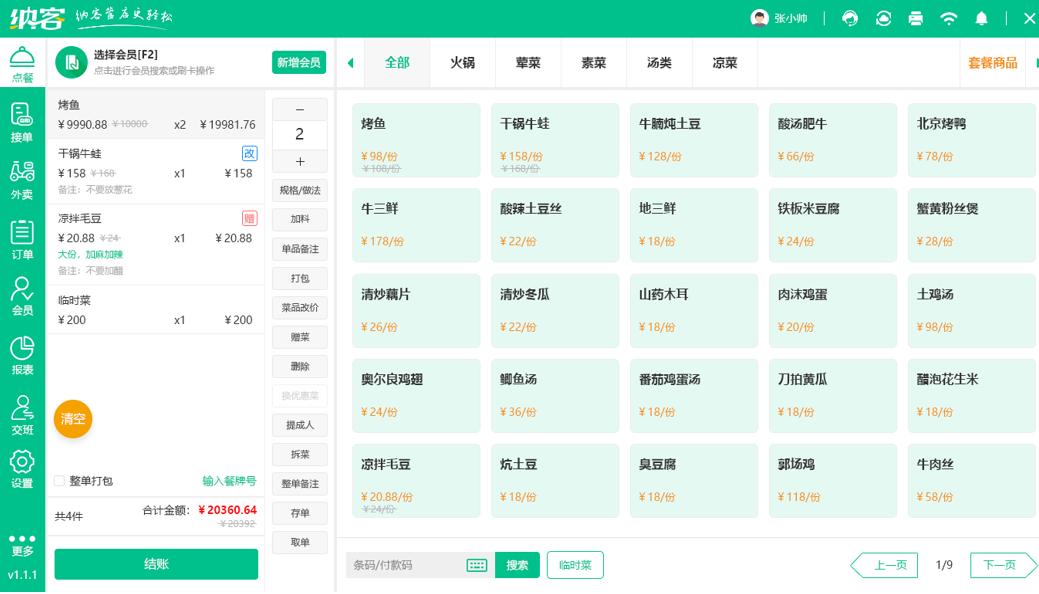Screen dimensions: 1039x594
Task: Go to next page with 下一页
Action: tap(1000, 565)
